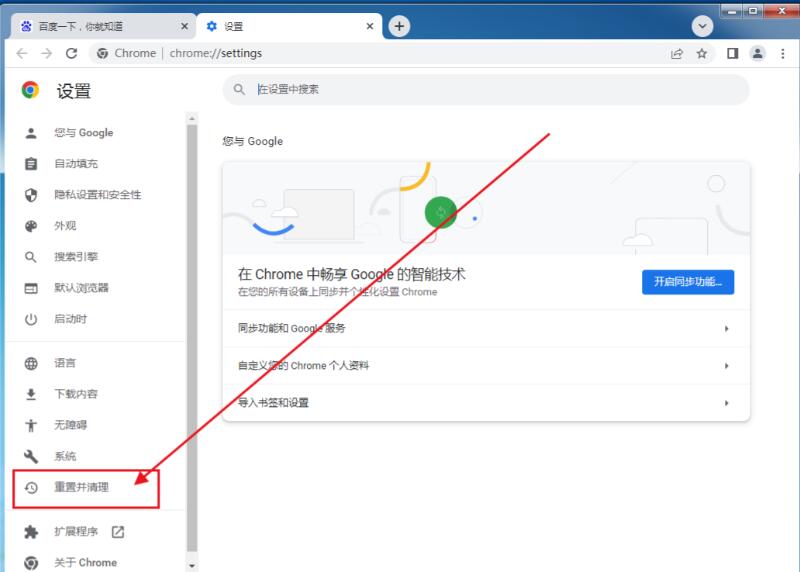Click the browser window icon for 默认浏览器
This screenshot has width=800, height=572.
coord(31,288)
